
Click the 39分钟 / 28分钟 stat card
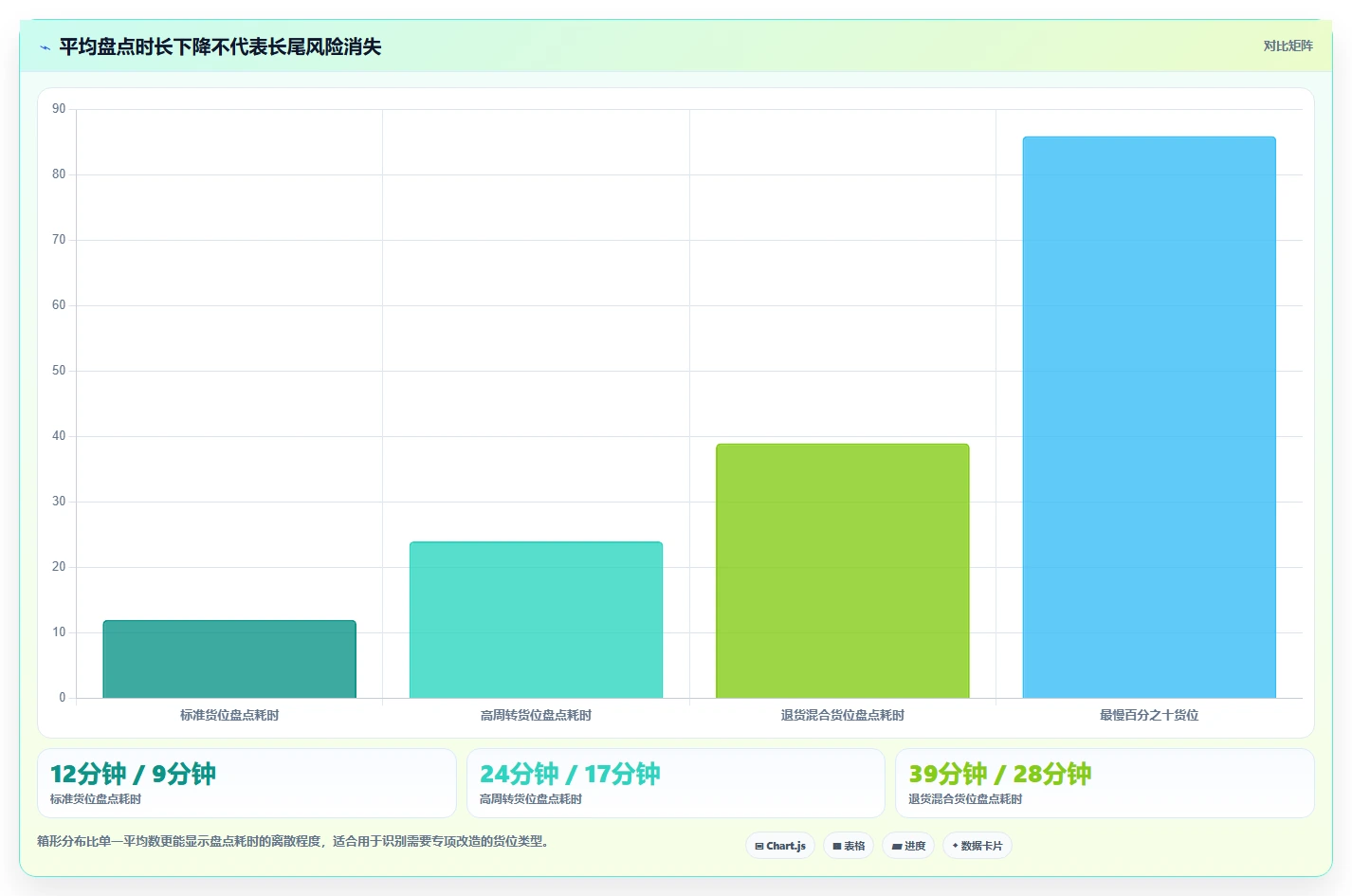pos(1105,783)
